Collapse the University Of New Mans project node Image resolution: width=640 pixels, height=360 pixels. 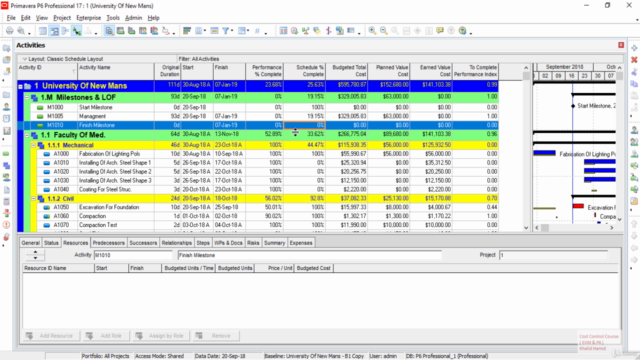coord(20,87)
